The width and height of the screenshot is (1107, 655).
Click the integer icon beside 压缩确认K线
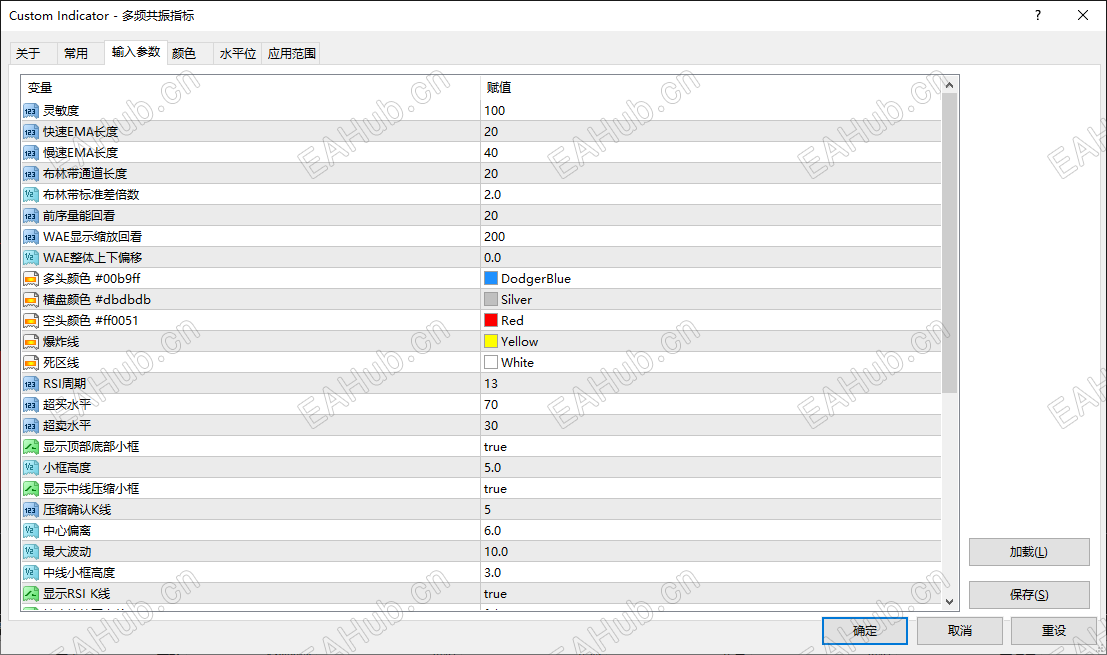(x=30, y=510)
